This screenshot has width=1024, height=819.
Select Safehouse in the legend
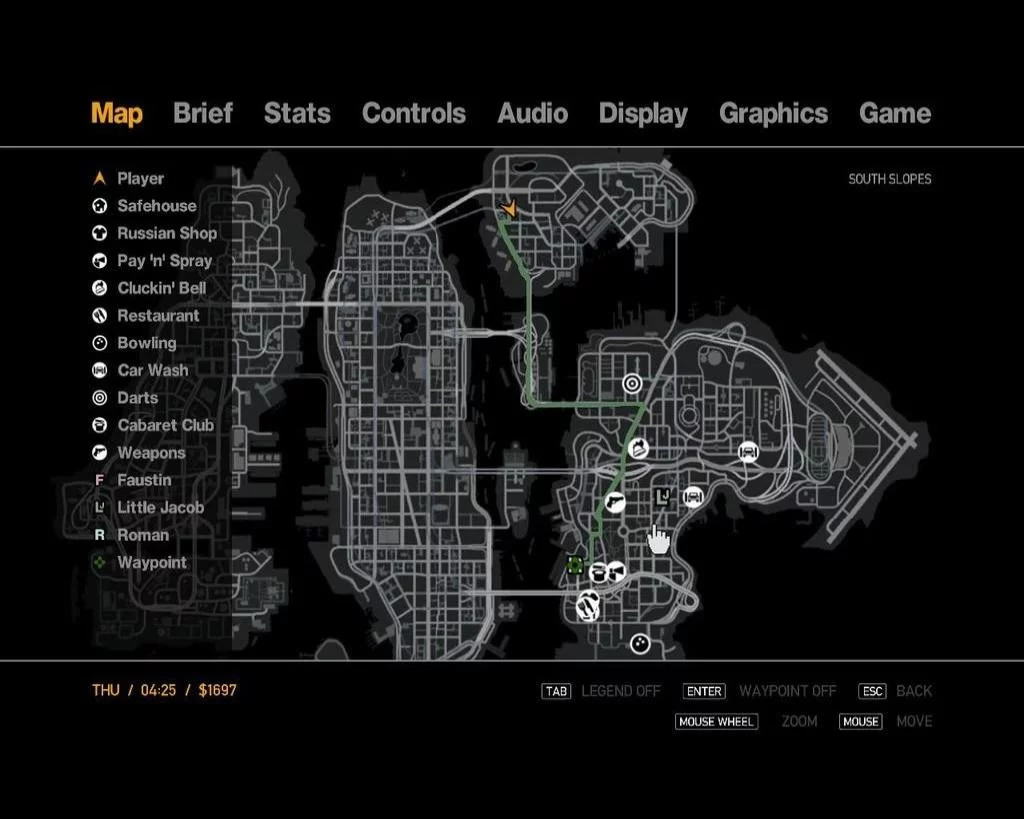144,206
